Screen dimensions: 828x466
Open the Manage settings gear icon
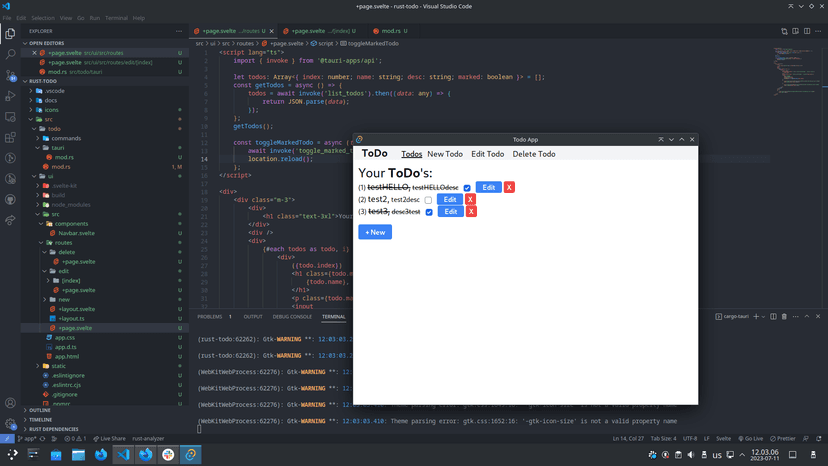coord(11,423)
